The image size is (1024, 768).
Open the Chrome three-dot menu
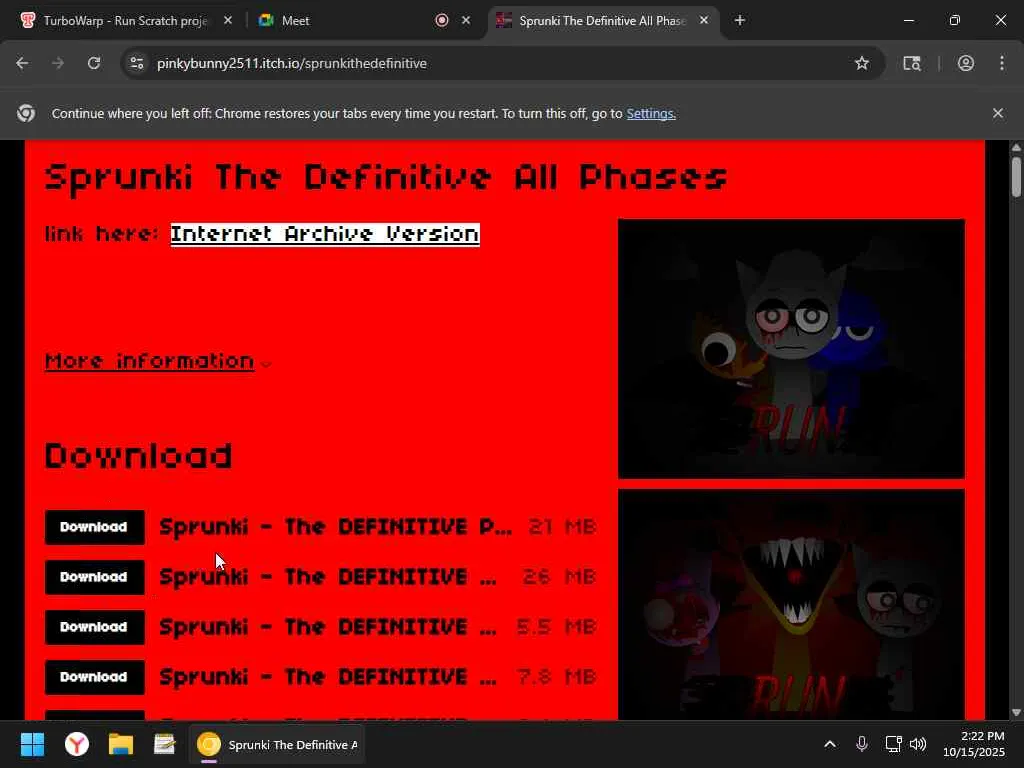[1002, 63]
